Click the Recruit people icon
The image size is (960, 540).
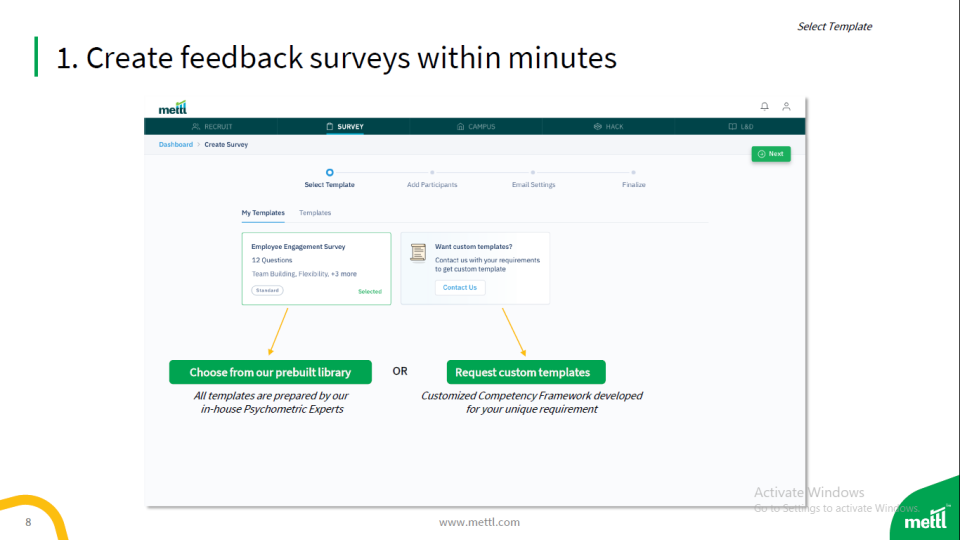tap(196, 127)
